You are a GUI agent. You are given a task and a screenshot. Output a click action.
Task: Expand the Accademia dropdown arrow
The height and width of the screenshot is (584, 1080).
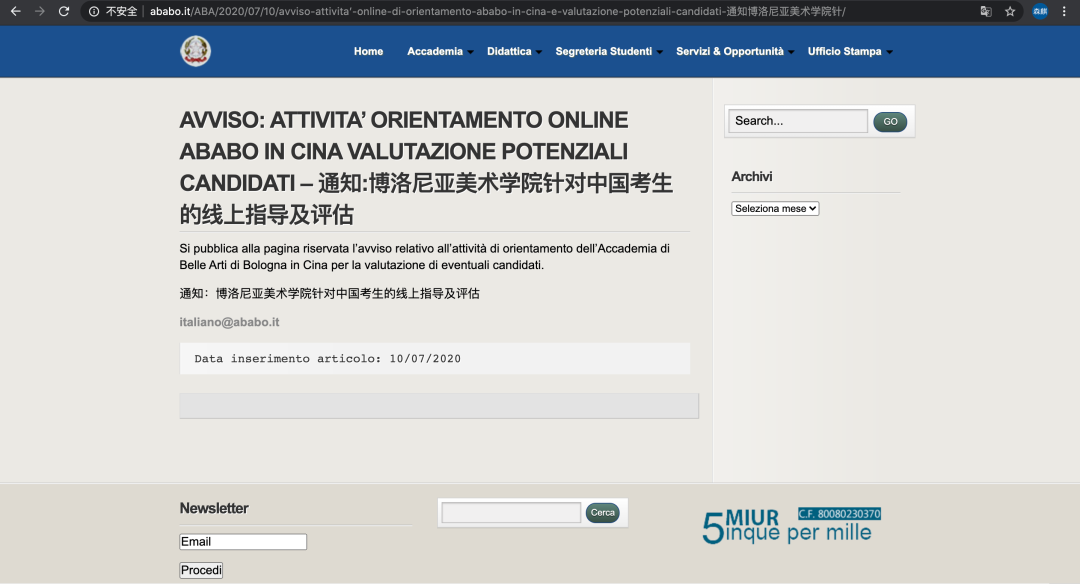470,52
